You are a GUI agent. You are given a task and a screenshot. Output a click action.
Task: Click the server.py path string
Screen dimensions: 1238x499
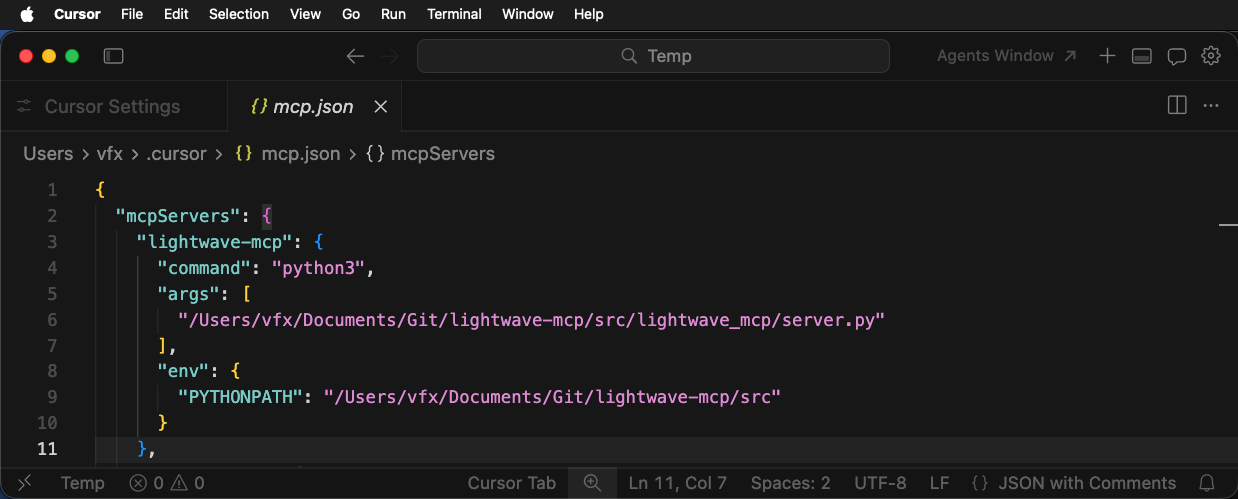coord(532,320)
